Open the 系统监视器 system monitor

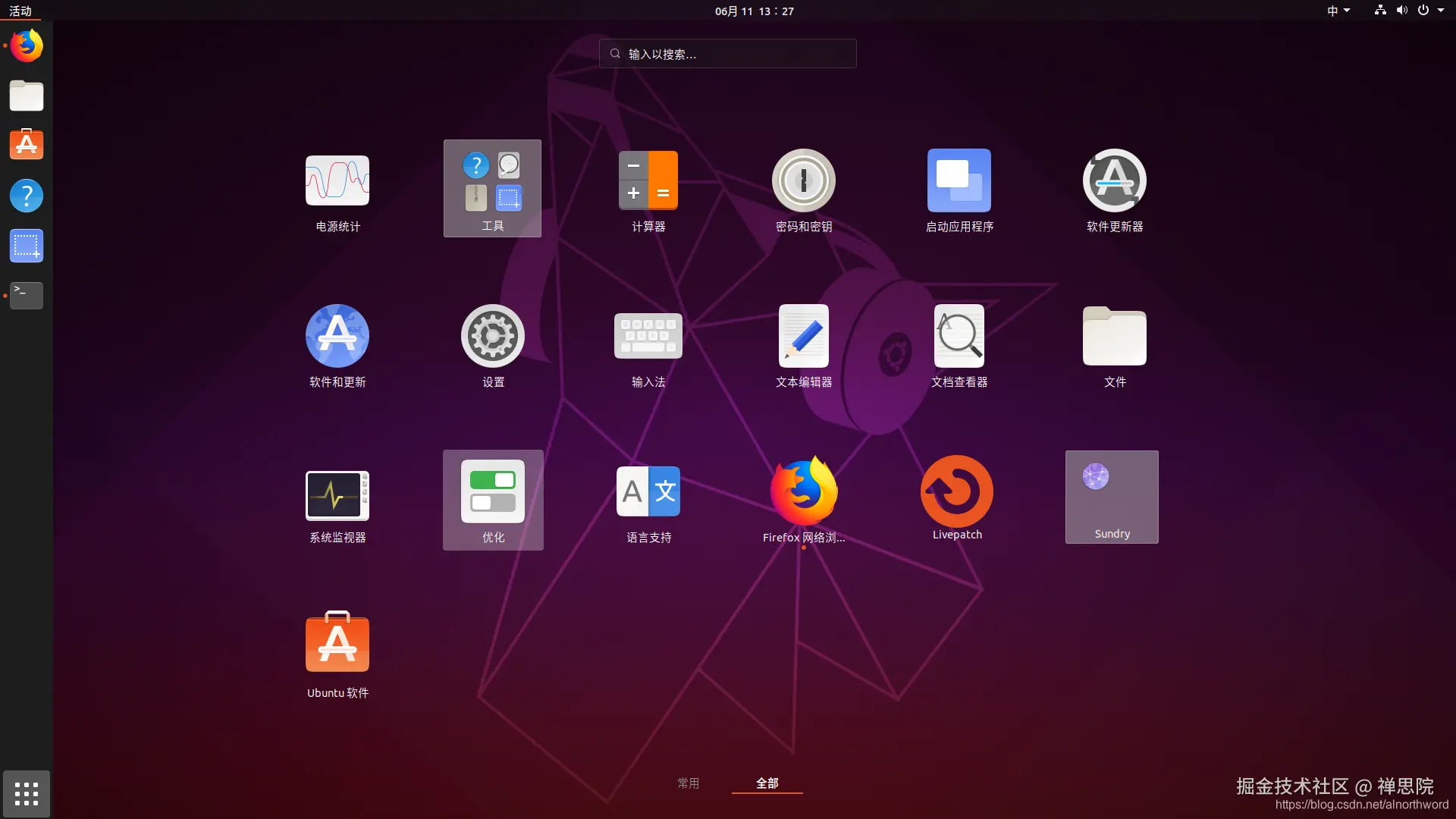(x=337, y=497)
